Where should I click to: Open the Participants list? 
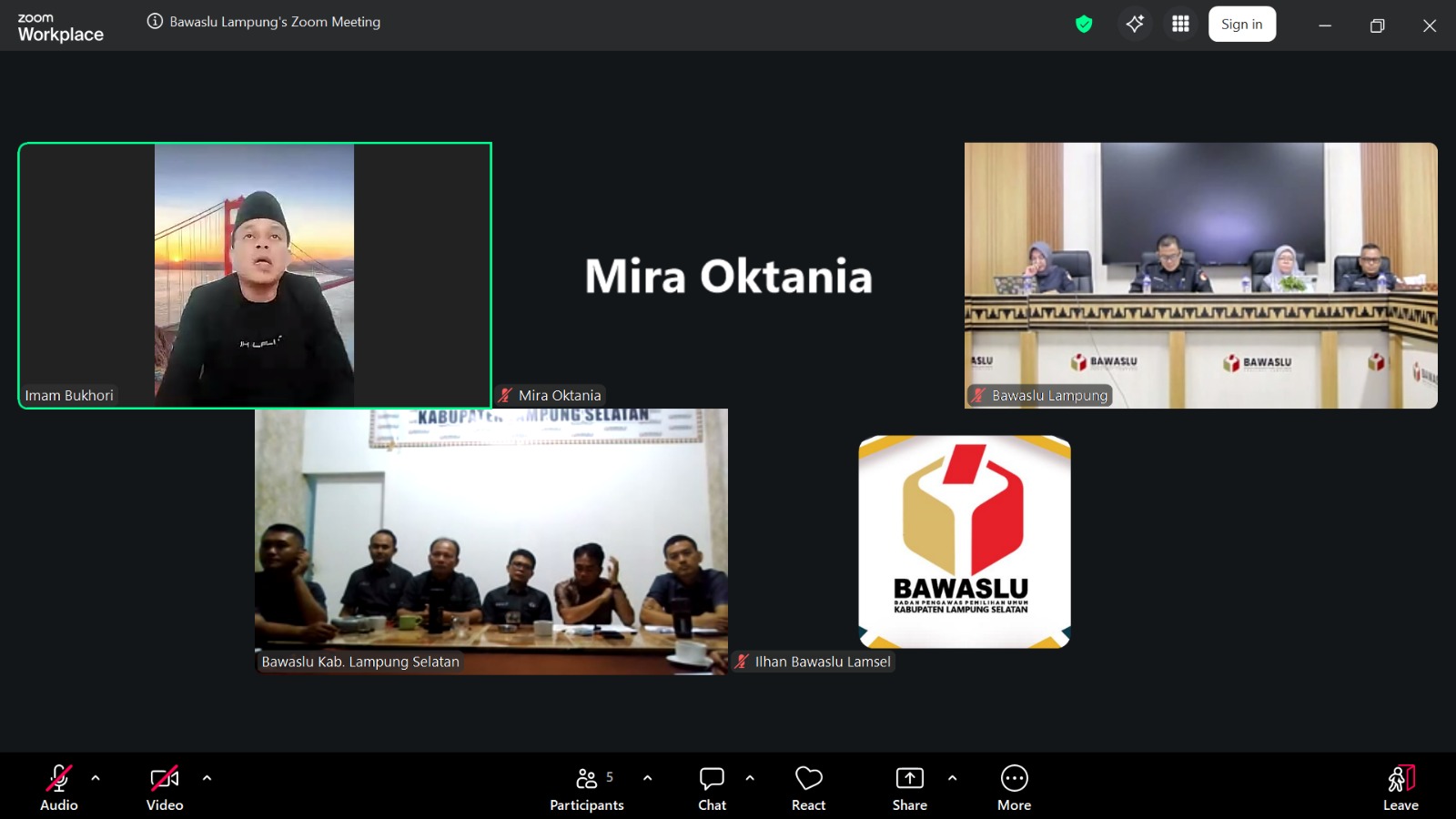[x=587, y=788]
